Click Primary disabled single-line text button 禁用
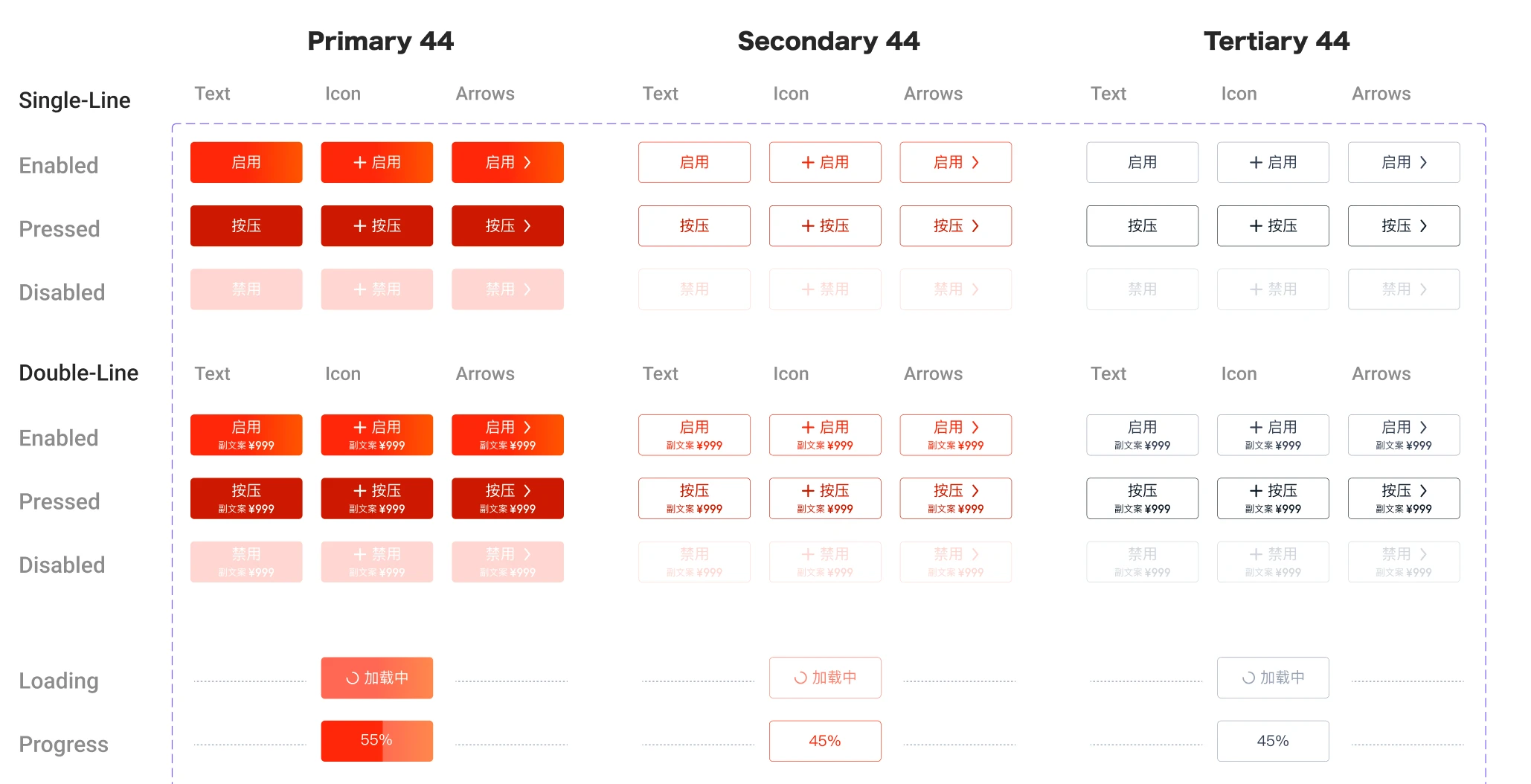The width and height of the screenshot is (1531, 784). [x=246, y=289]
